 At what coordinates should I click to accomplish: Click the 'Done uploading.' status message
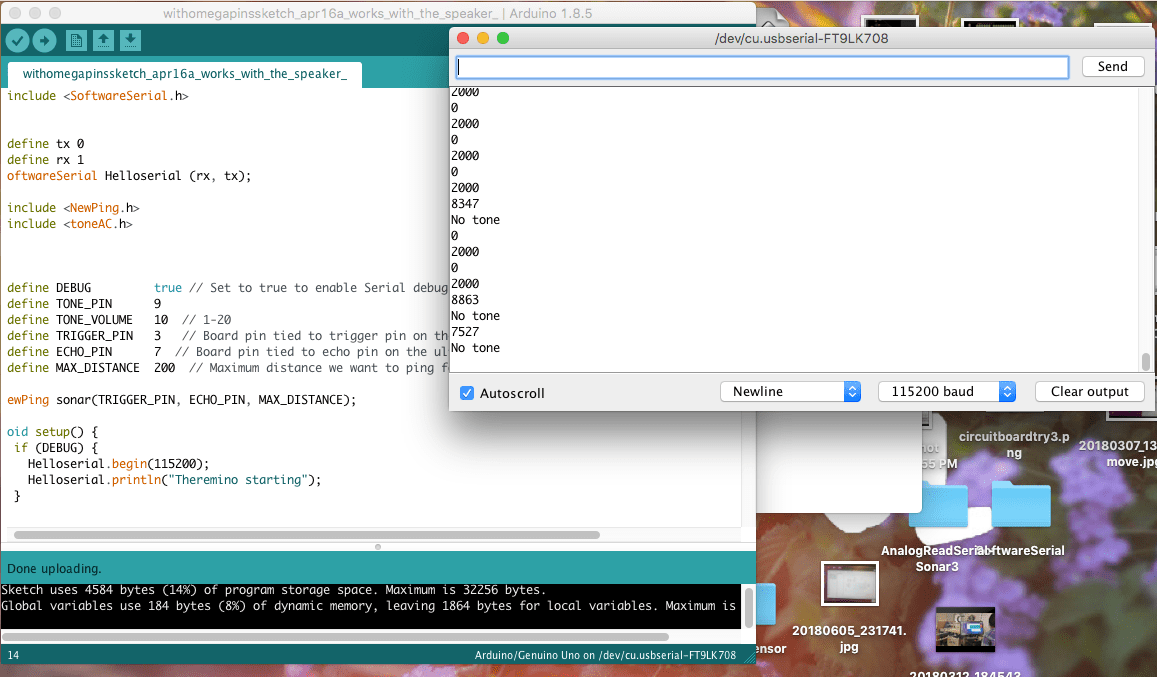click(54, 568)
